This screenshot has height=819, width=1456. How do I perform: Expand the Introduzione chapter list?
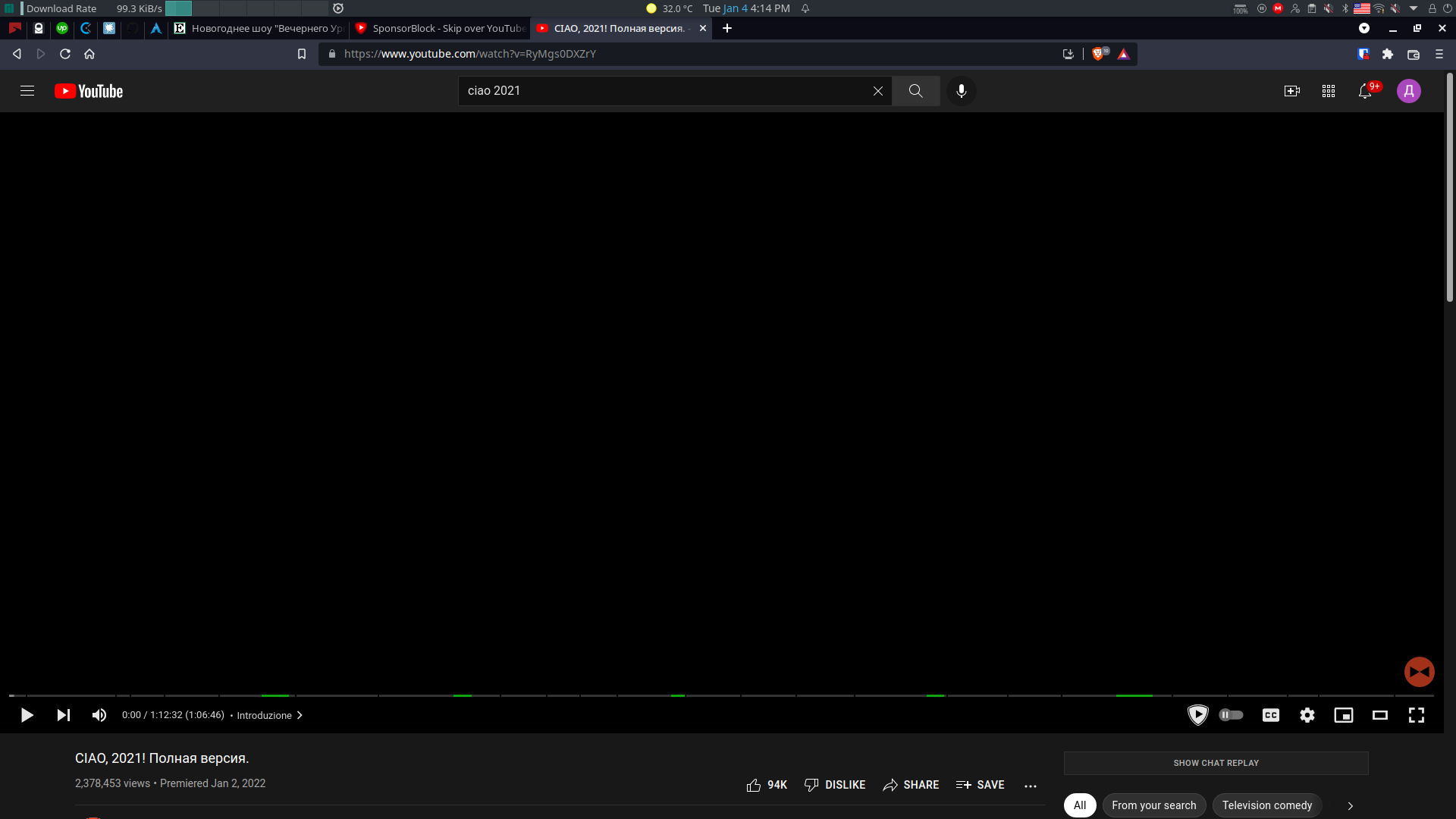(x=269, y=715)
